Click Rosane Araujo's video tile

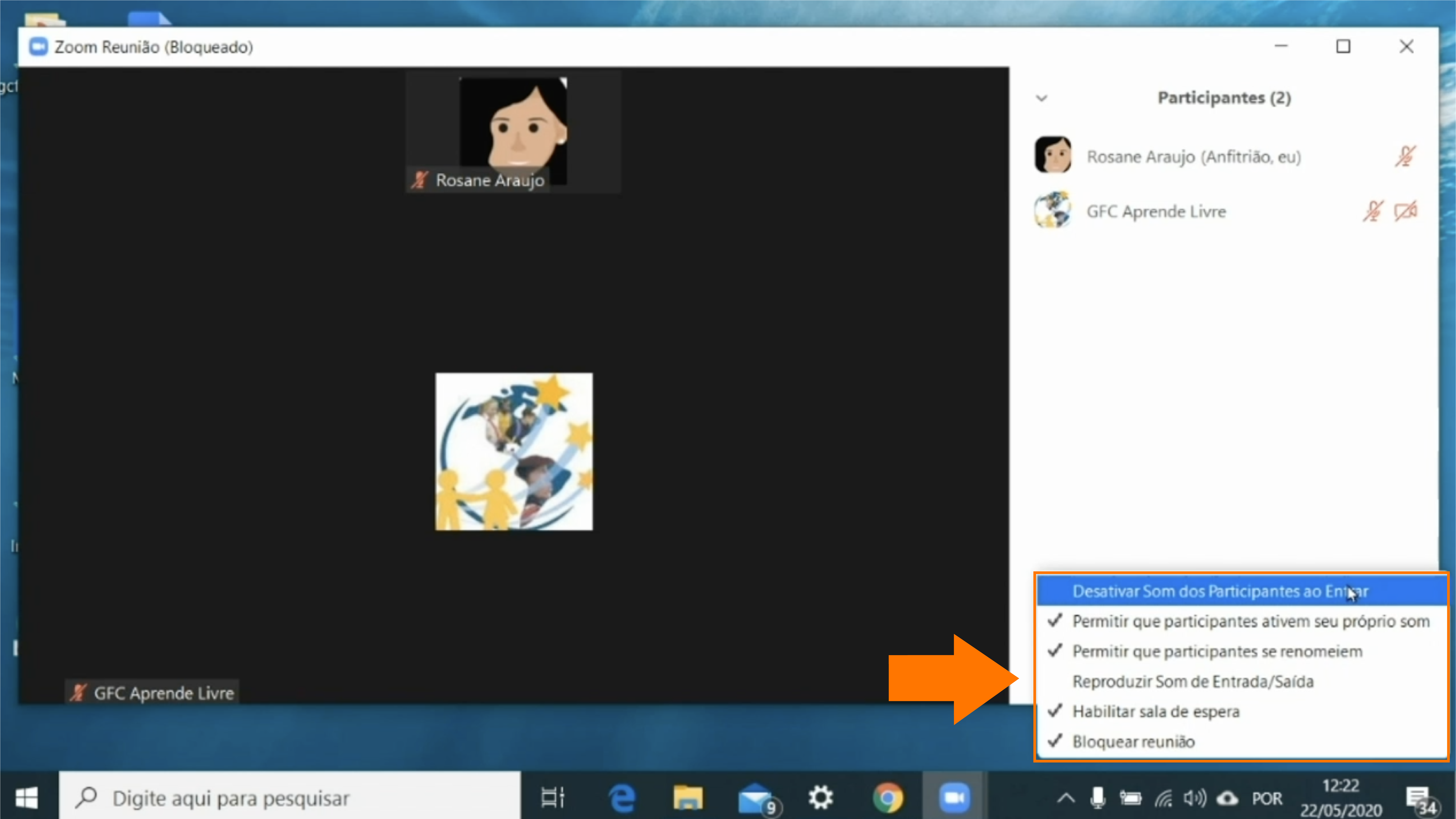[513, 132]
